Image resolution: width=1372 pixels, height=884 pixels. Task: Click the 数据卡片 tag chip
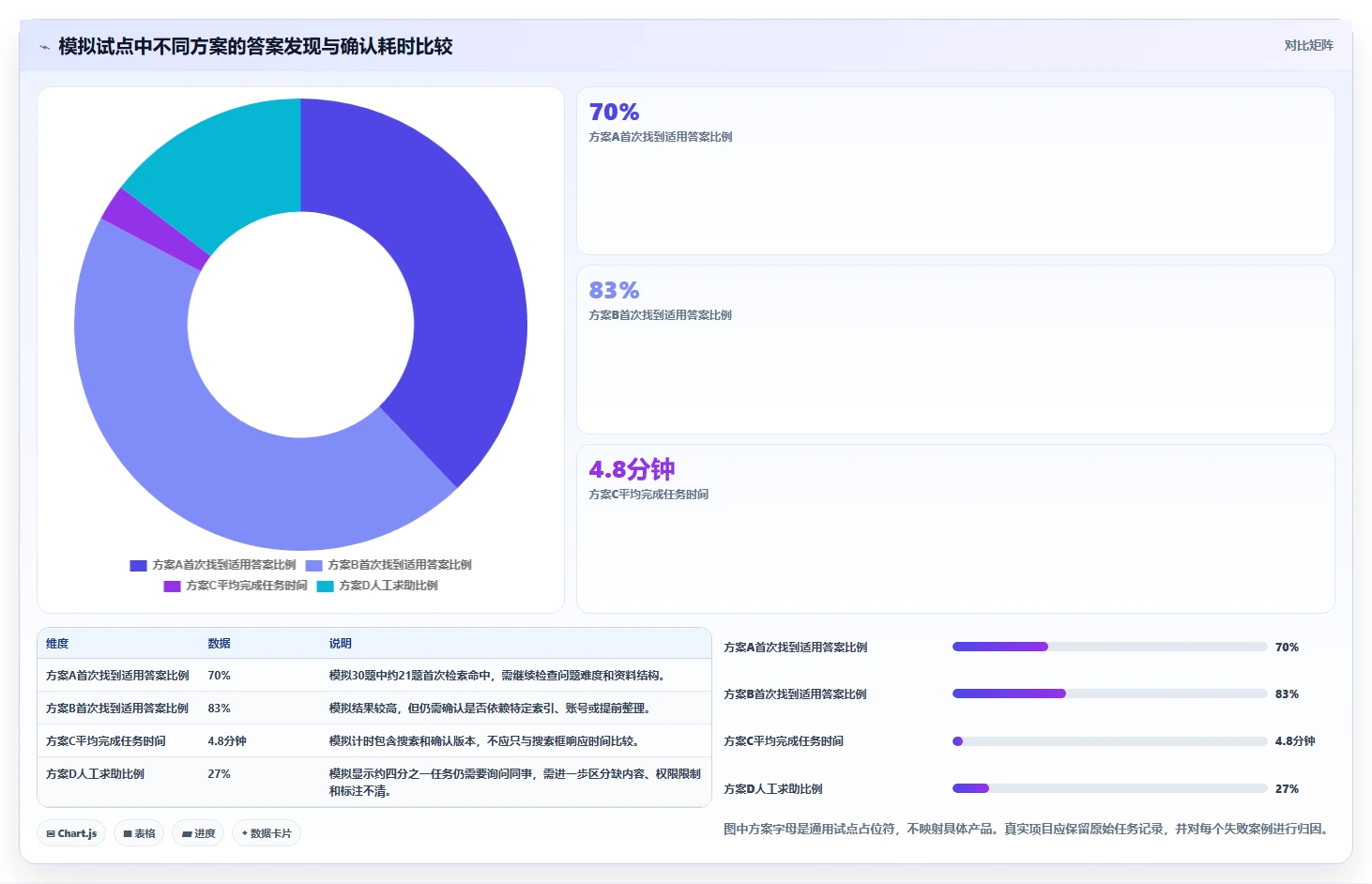point(267,833)
